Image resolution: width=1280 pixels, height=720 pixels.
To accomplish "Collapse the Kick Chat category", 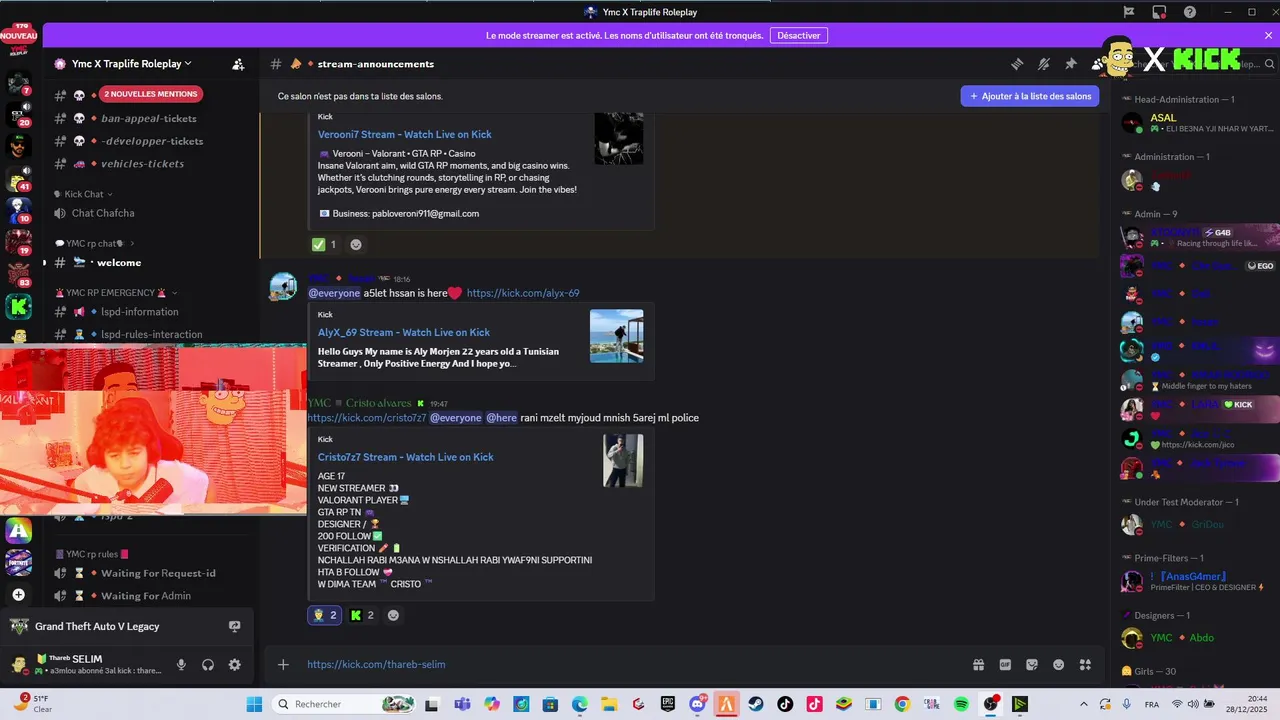I will pyautogui.click(x=83, y=194).
